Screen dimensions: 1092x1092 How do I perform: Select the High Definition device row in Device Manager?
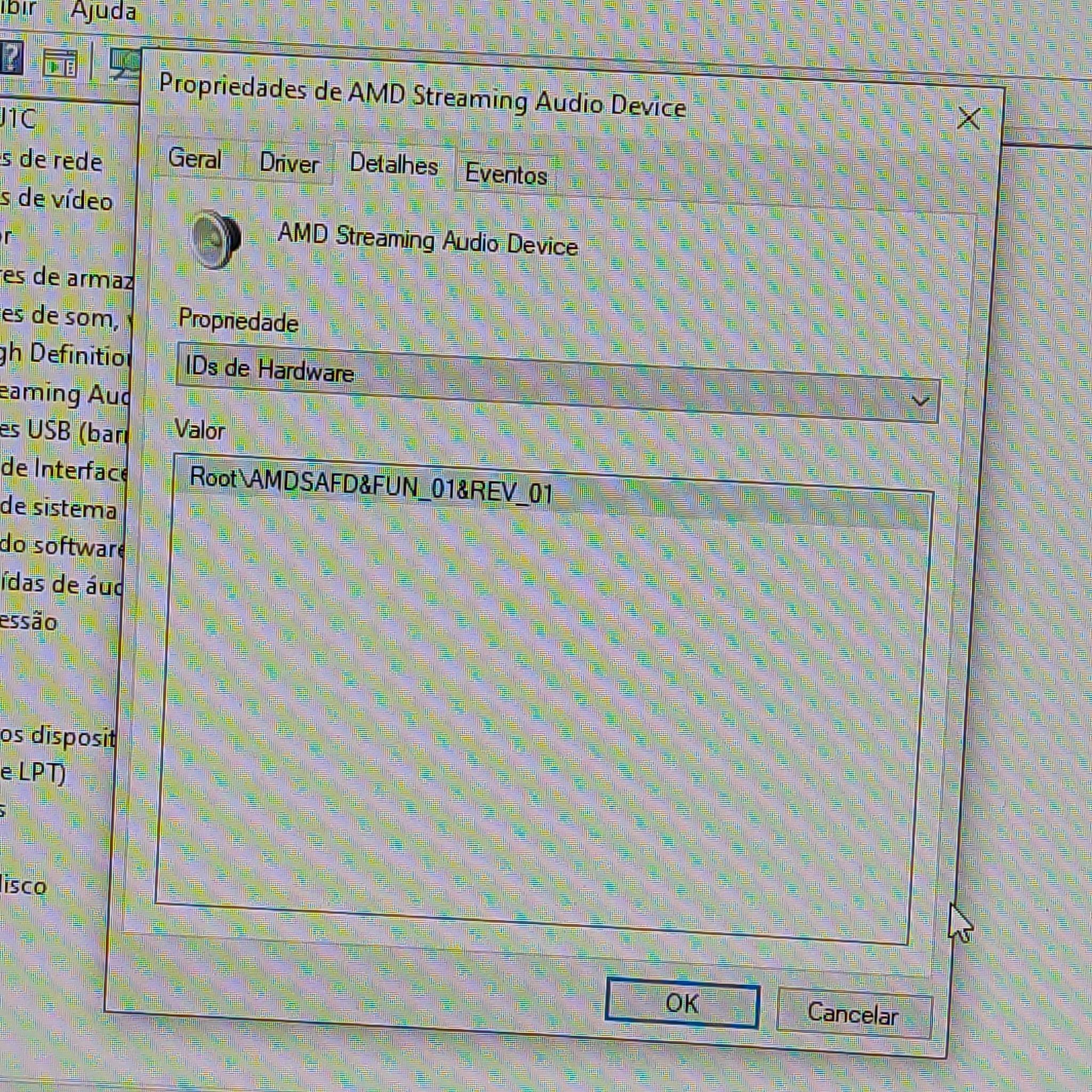(x=65, y=355)
